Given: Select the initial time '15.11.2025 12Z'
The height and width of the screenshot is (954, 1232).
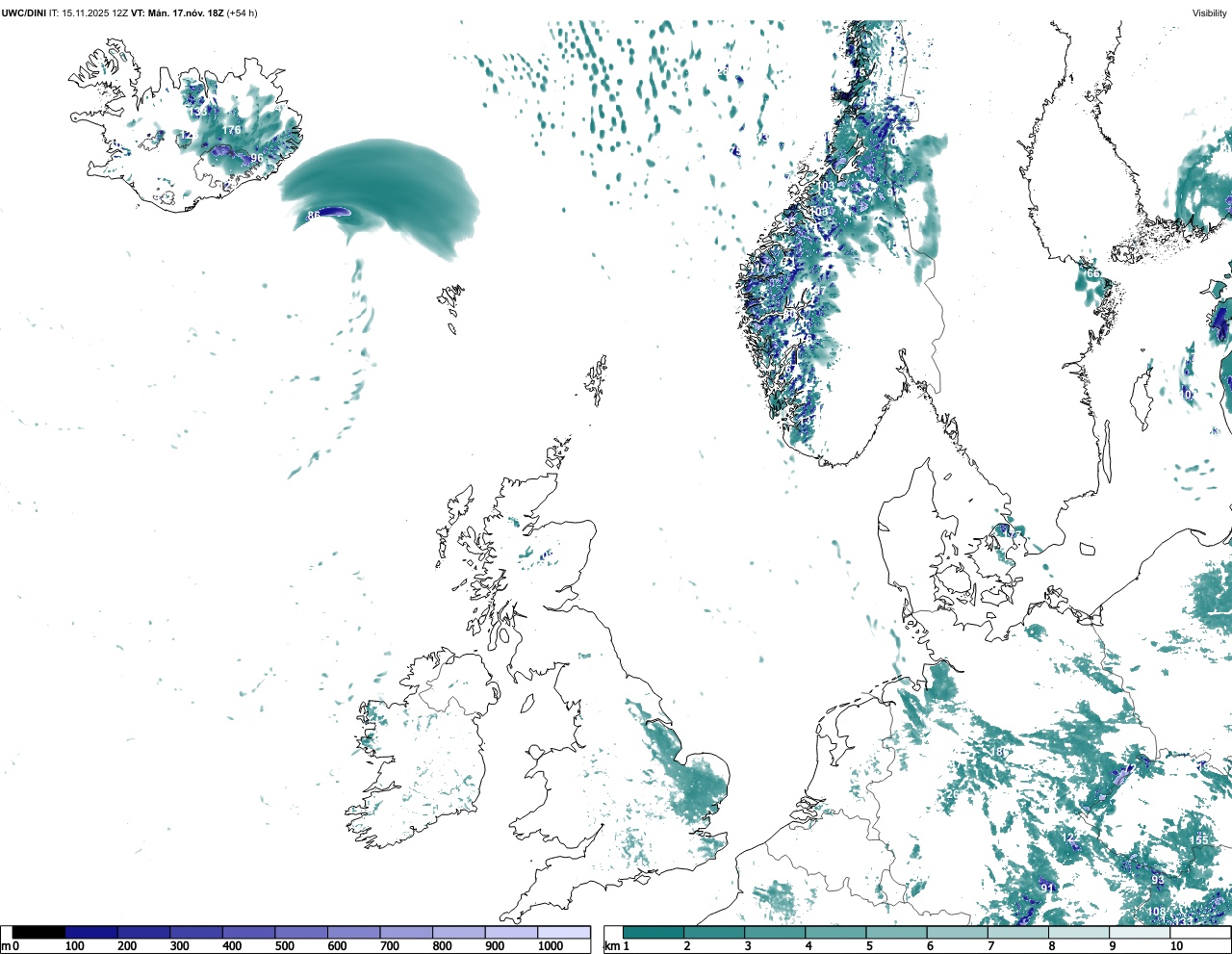Looking at the screenshot, I should (94, 13).
